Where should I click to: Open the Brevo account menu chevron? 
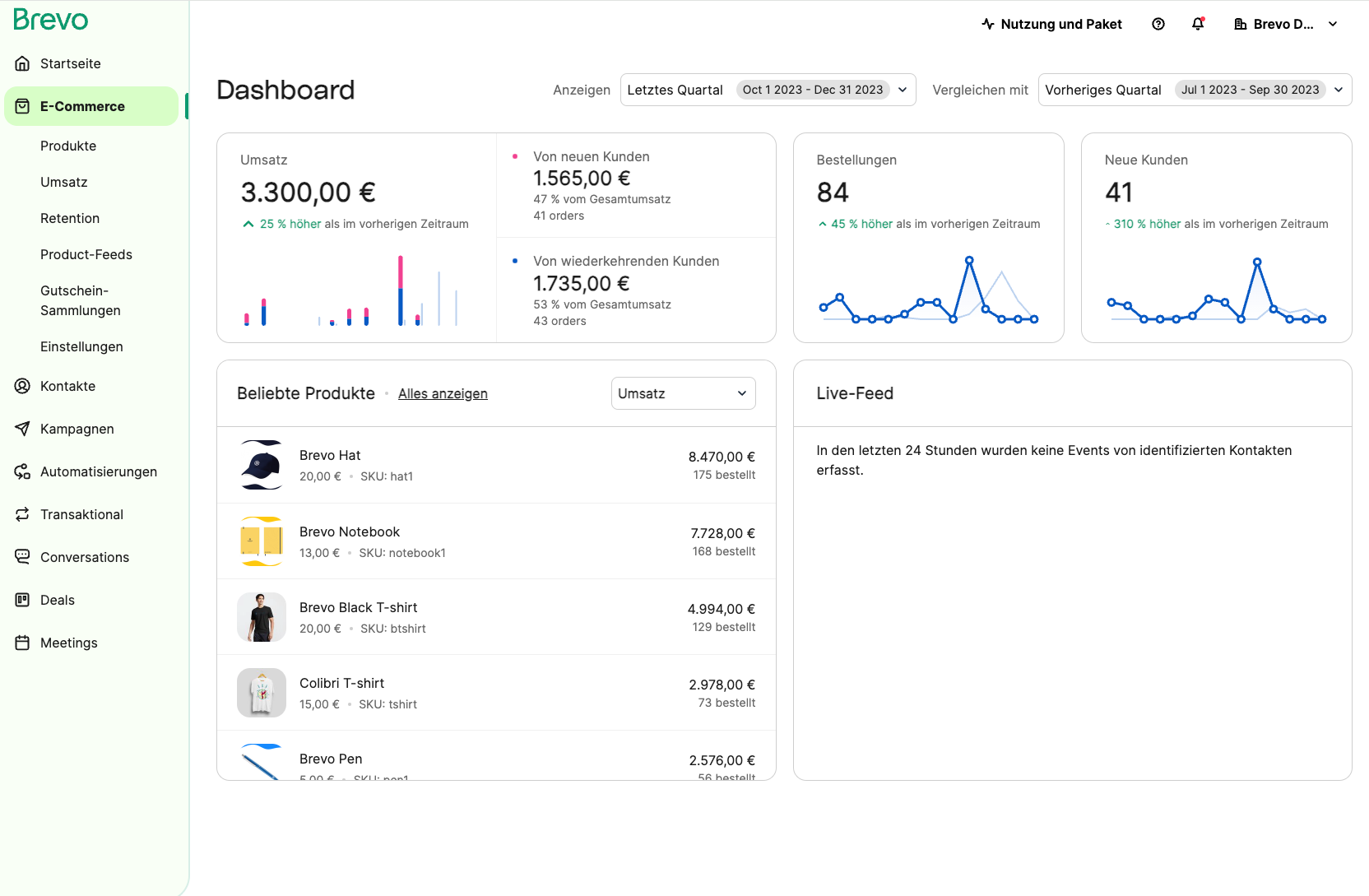click(x=1333, y=24)
